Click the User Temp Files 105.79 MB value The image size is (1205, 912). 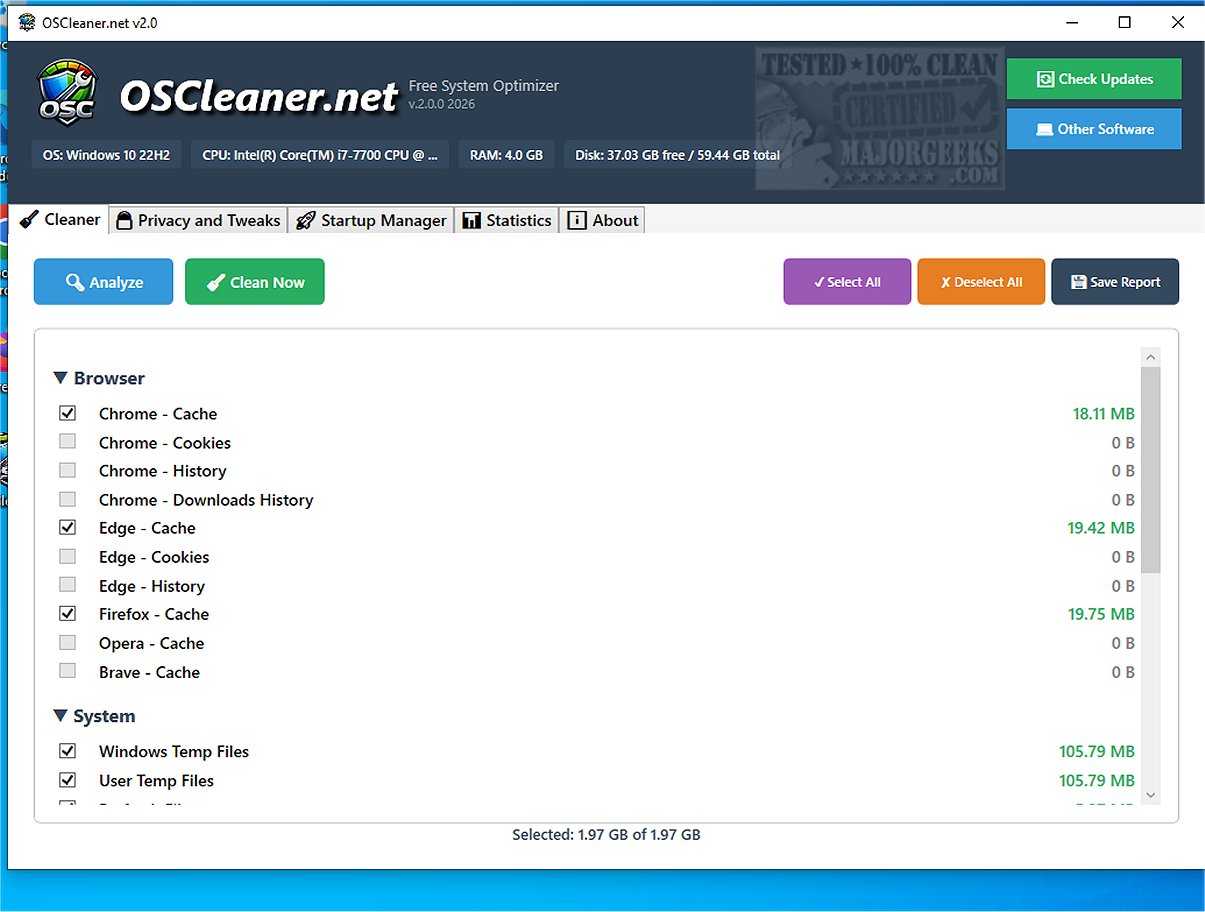pyautogui.click(x=1097, y=779)
